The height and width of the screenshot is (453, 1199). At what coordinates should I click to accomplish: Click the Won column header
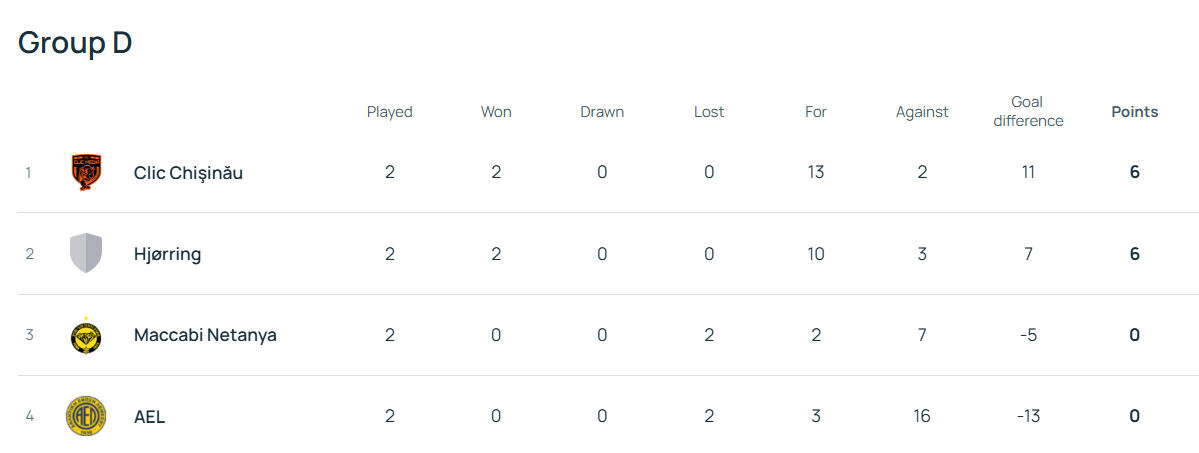(x=496, y=112)
